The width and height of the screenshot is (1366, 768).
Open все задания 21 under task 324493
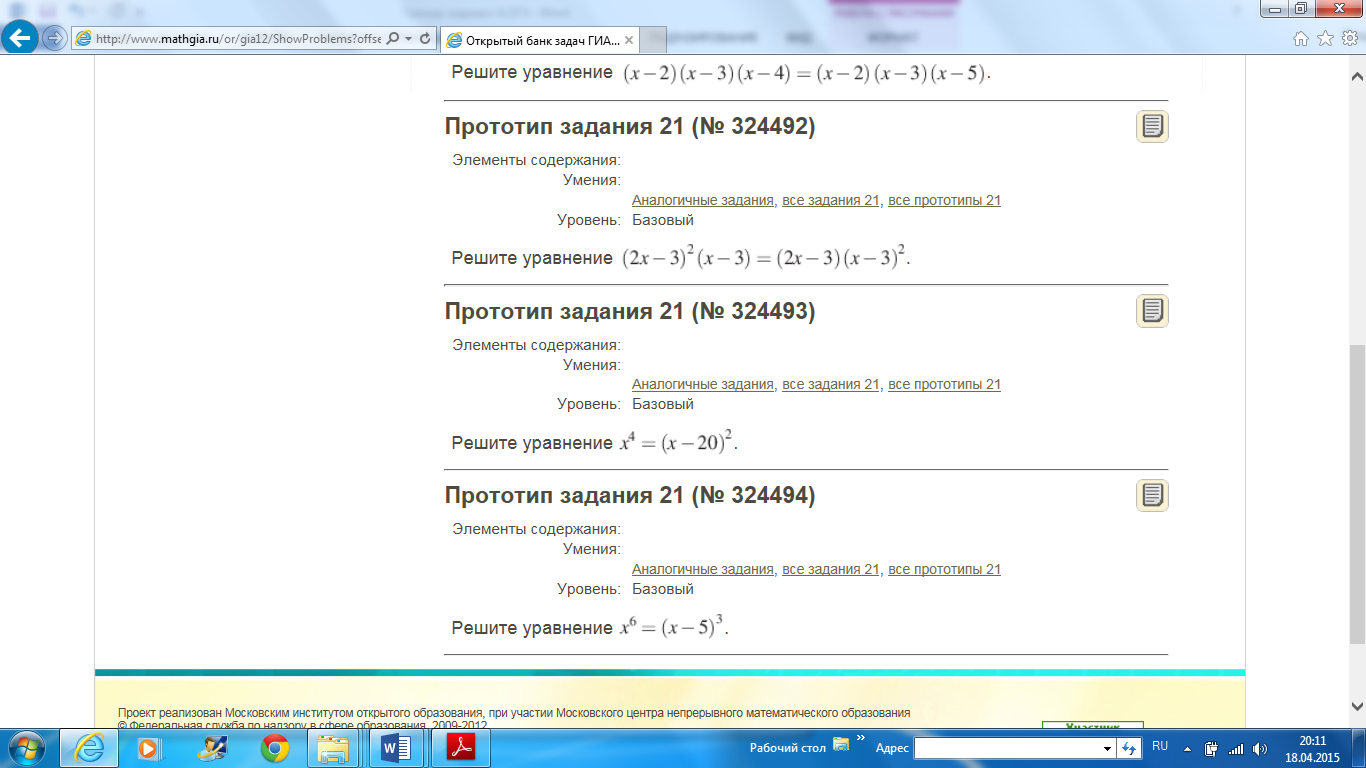click(x=830, y=384)
